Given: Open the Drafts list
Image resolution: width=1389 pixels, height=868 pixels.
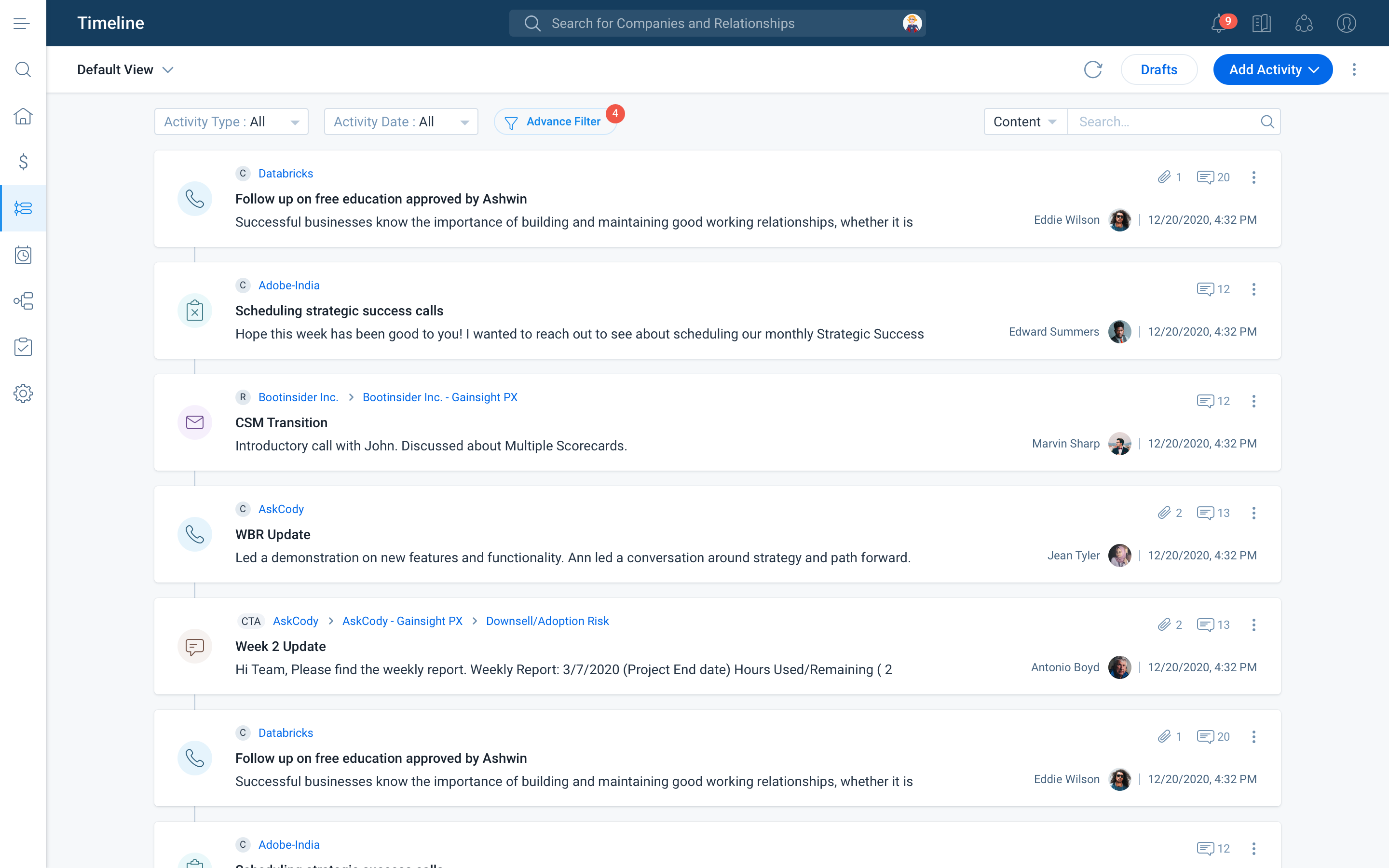Looking at the screenshot, I should (1159, 69).
